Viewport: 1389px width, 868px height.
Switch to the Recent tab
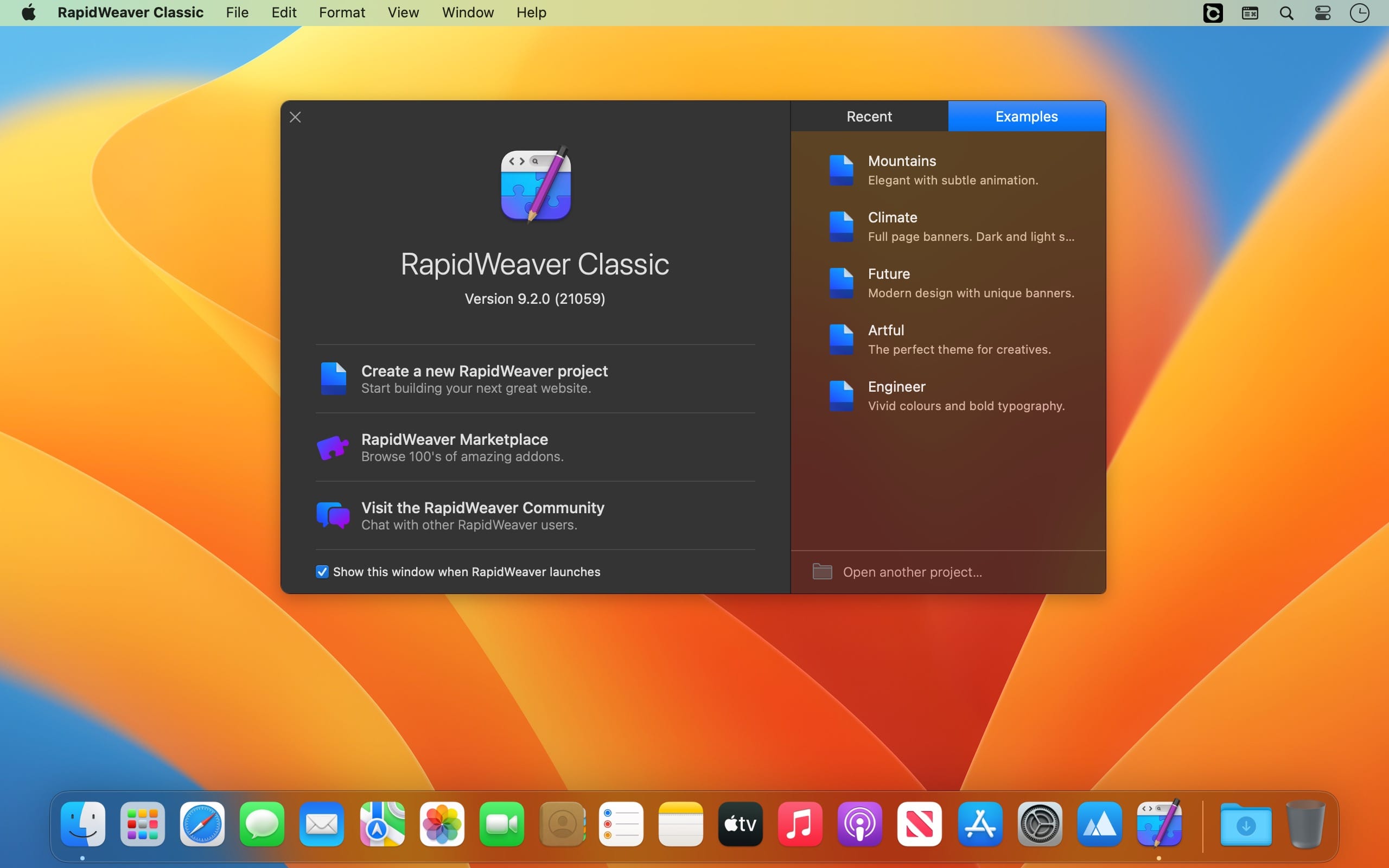tap(869, 117)
